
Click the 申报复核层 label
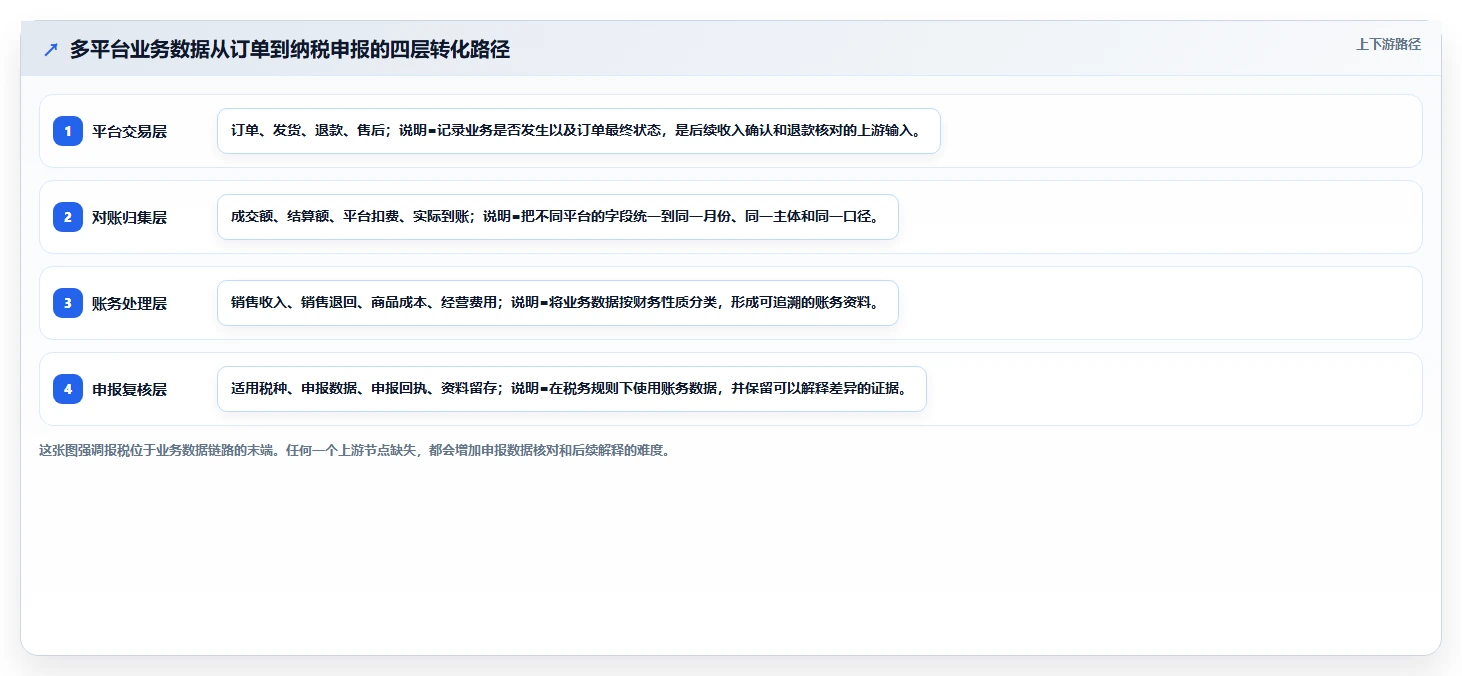click(129, 389)
